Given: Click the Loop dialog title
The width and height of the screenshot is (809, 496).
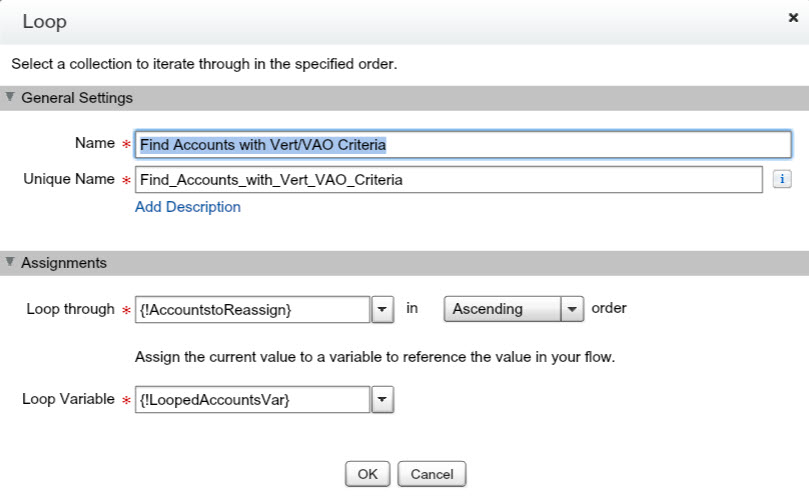Looking at the screenshot, I should point(45,21).
